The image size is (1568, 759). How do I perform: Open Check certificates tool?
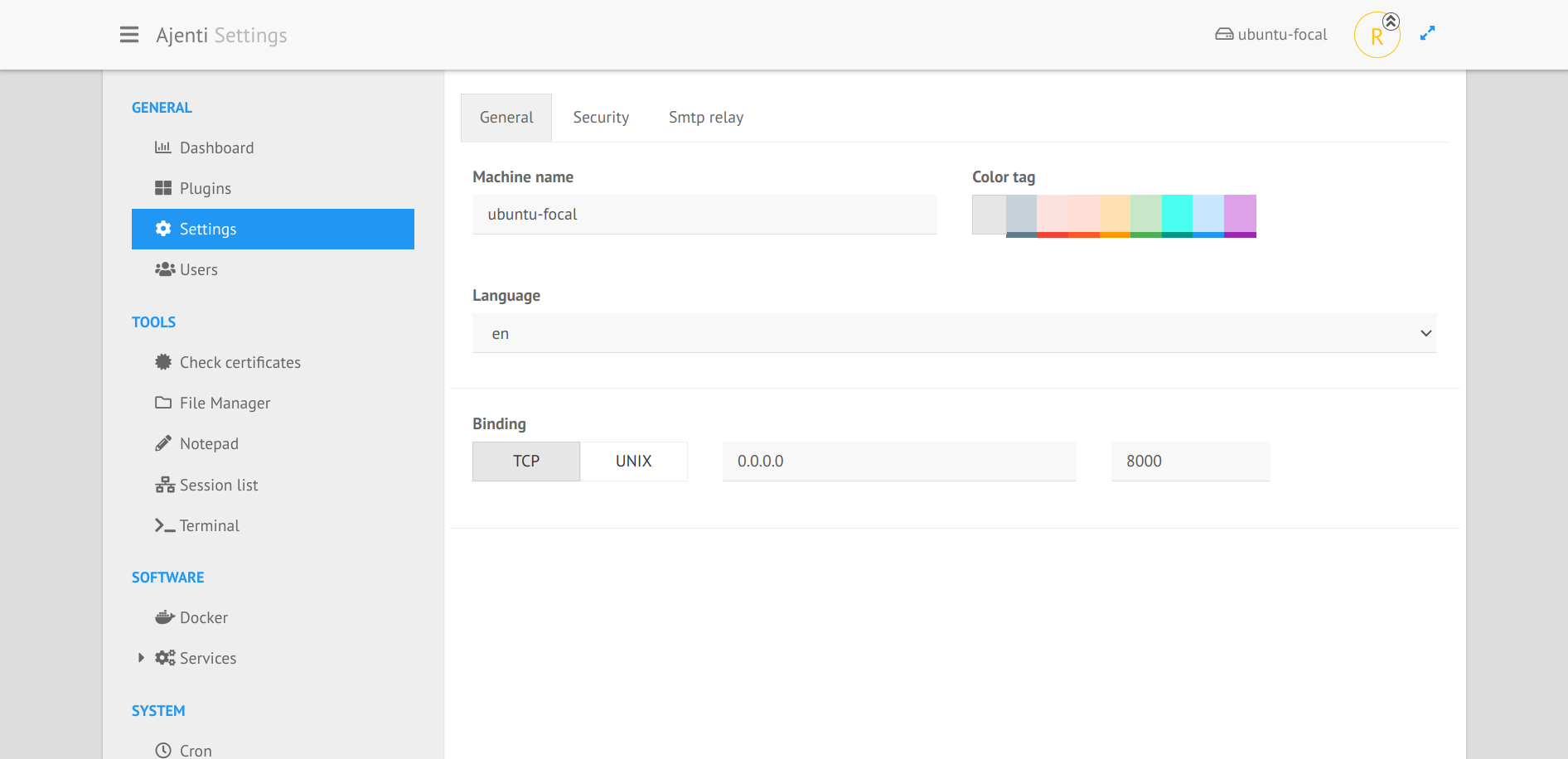(x=273, y=362)
